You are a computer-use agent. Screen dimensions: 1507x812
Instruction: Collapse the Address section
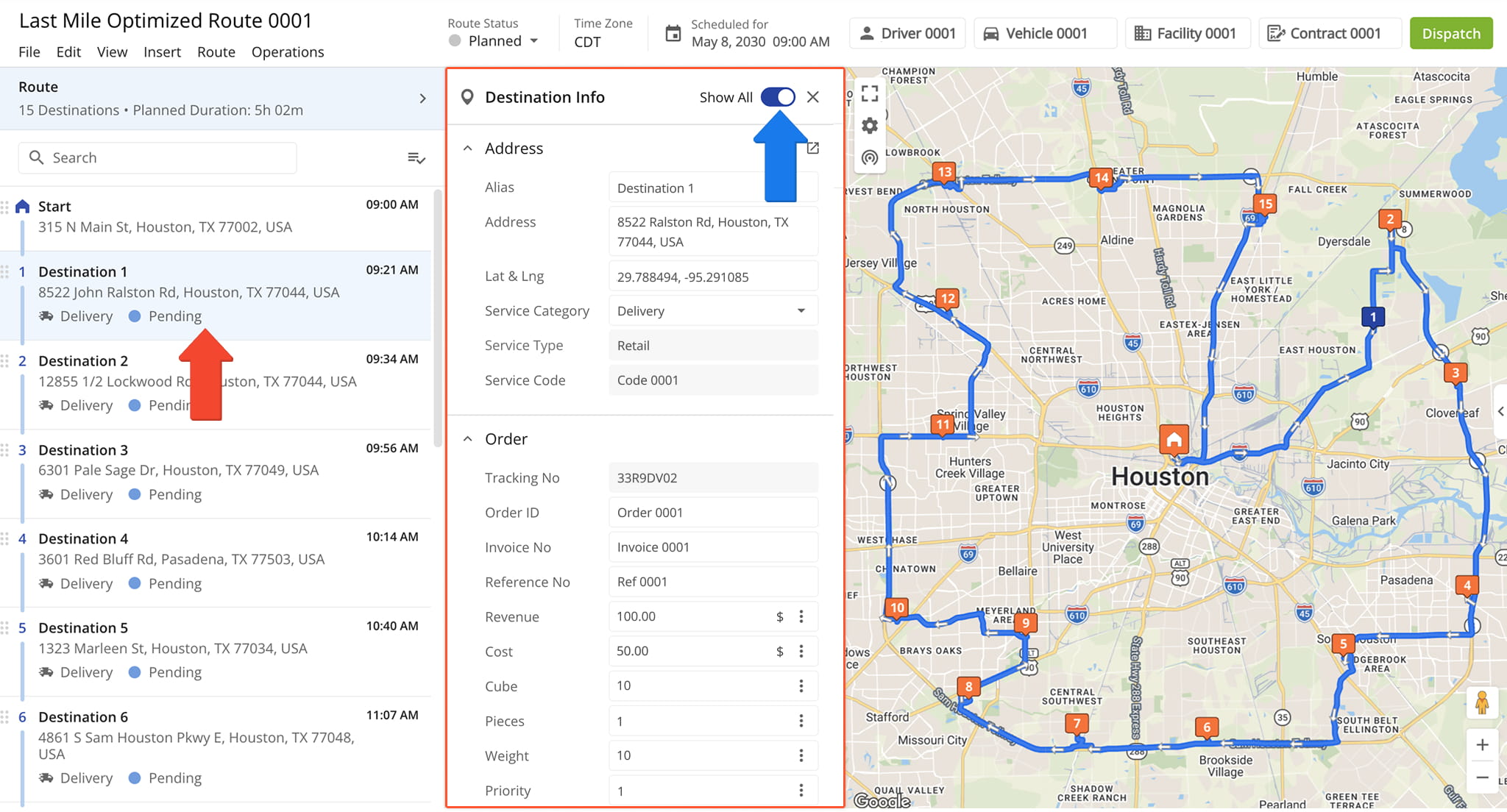coord(467,149)
